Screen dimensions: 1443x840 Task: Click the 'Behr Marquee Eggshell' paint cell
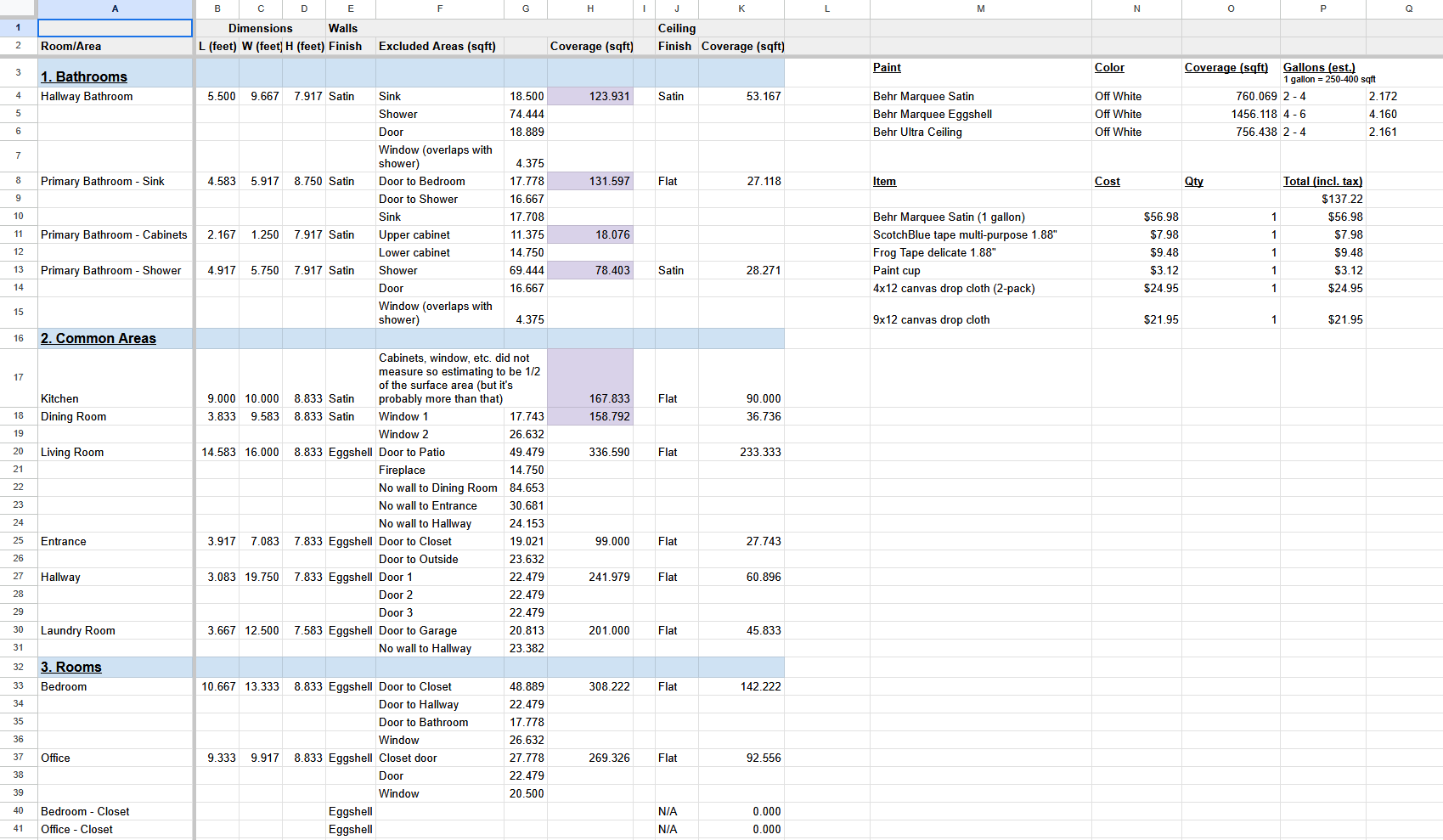[933, 114]
